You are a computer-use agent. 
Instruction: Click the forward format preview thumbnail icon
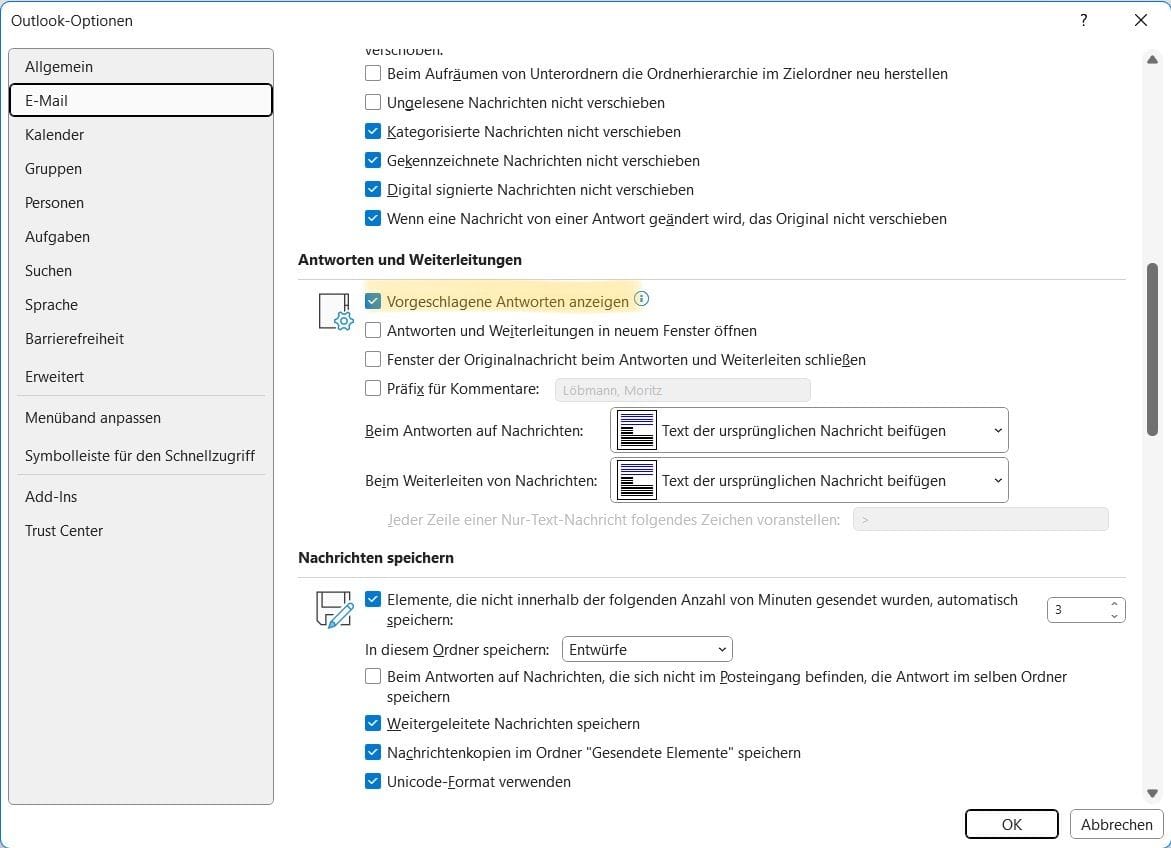coord(637,480)
